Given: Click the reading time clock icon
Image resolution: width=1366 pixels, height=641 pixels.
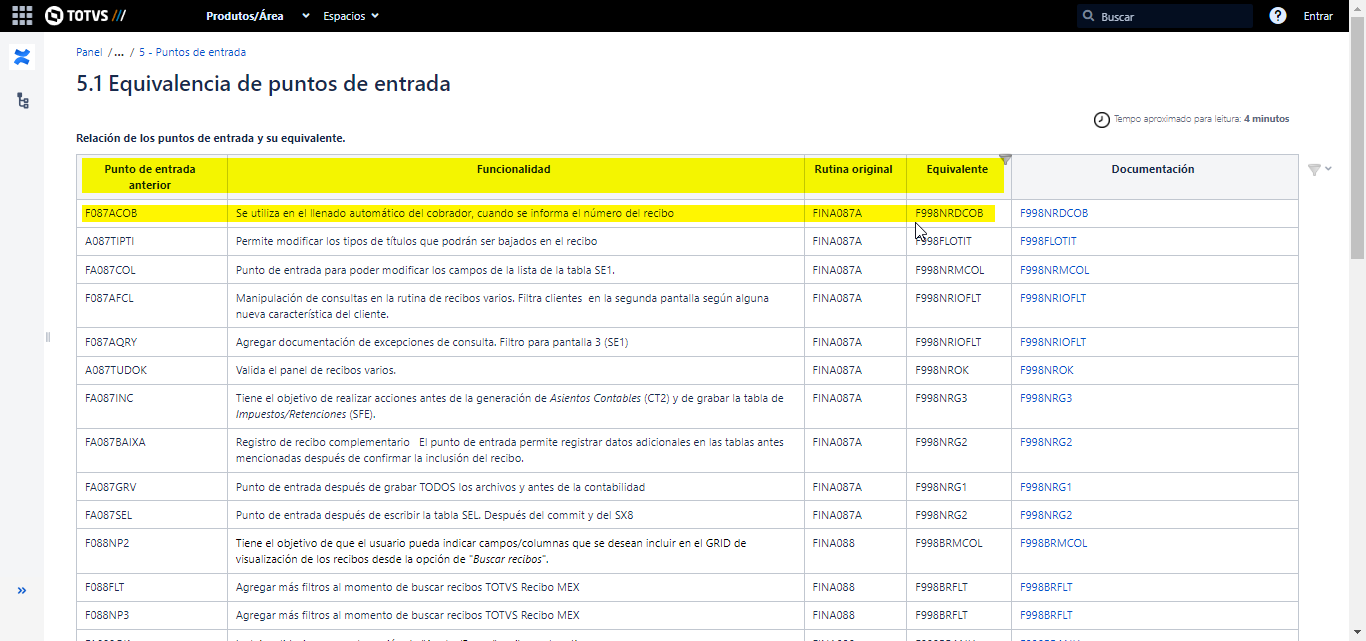Looking at the screenshot, I should 1102,119.
